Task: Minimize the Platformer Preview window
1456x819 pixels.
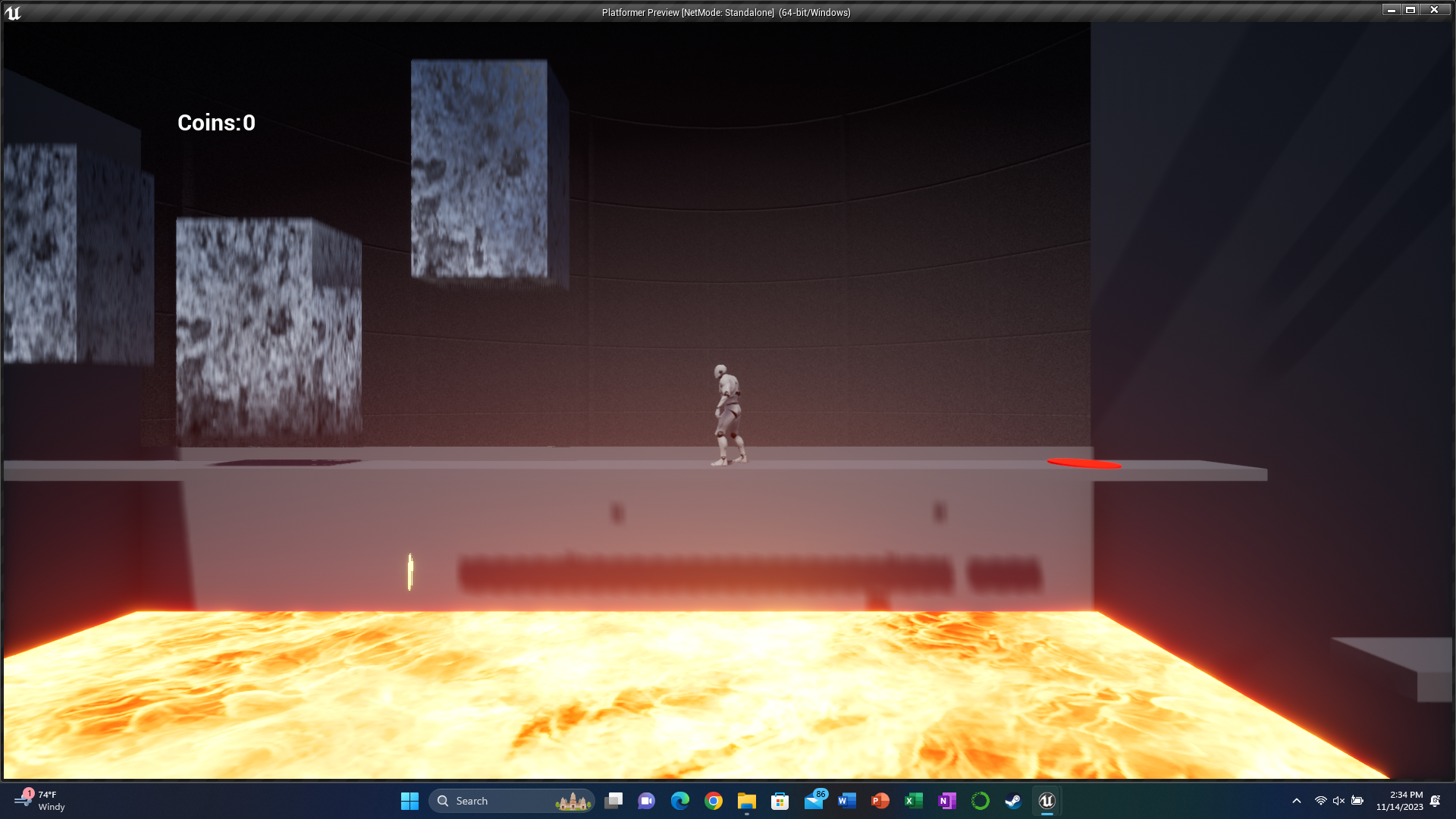Action: pyautogui.click(x=1392, y=10)
